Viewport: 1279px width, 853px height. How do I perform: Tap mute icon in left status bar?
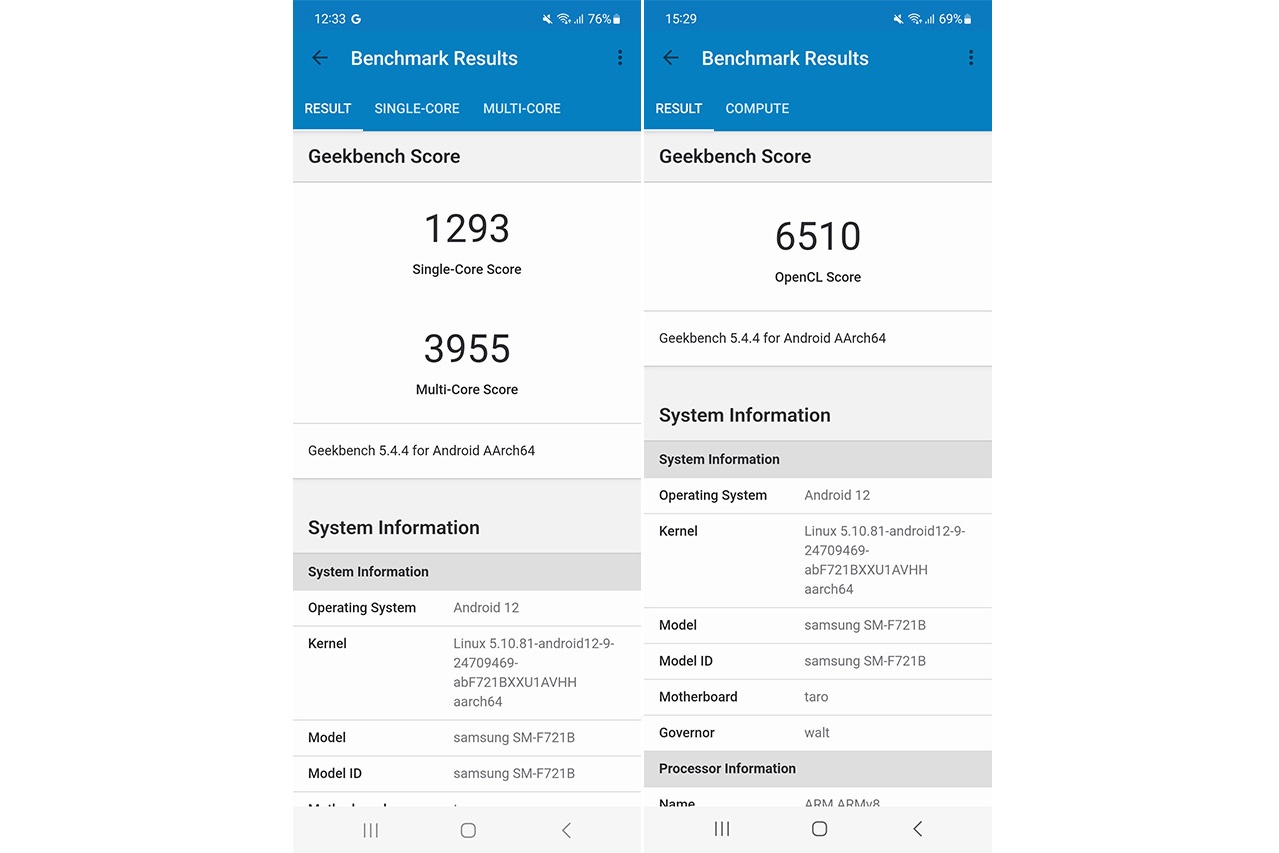pos(548,19)
